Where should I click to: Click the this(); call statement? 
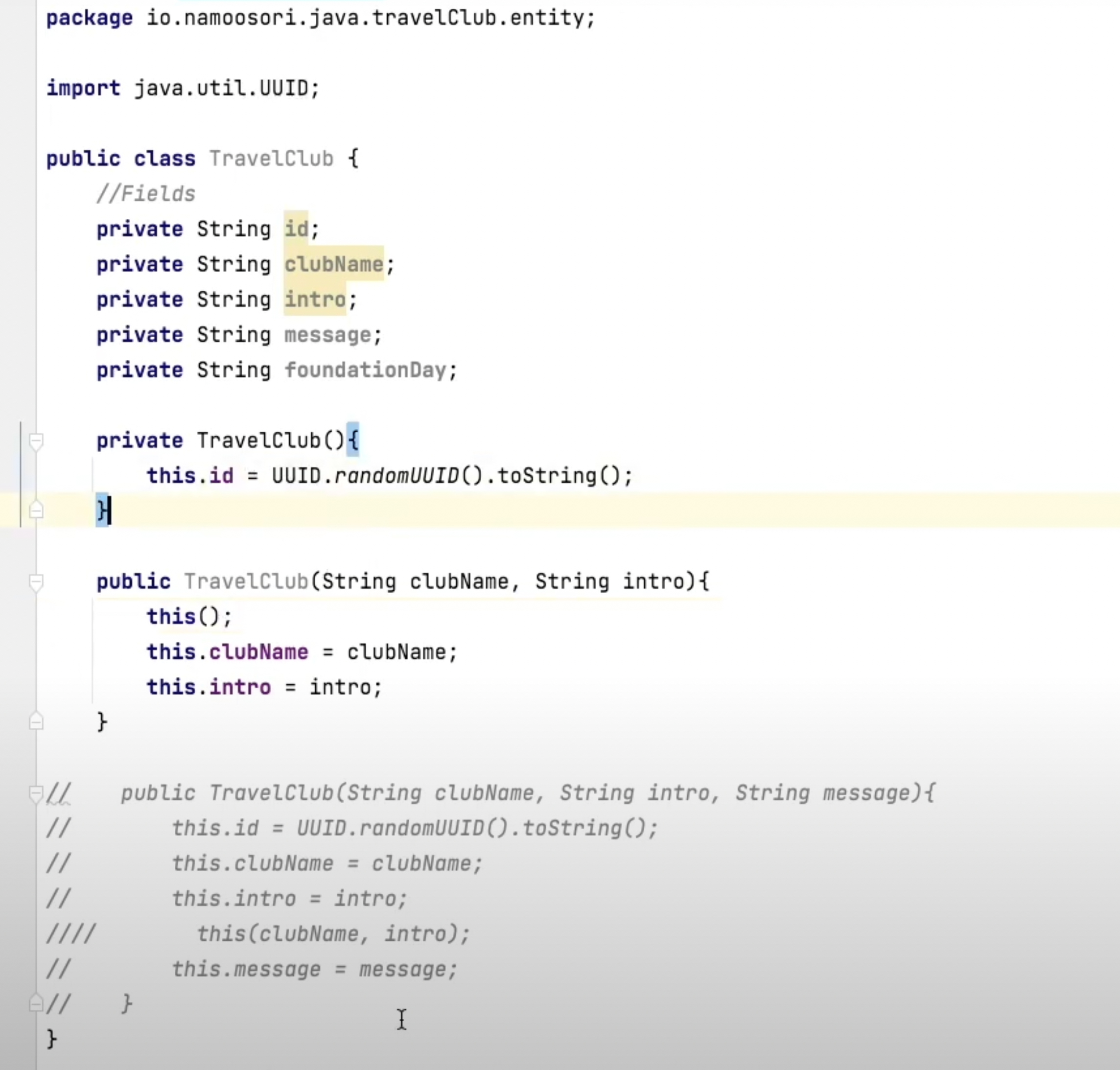coord(189,617)
